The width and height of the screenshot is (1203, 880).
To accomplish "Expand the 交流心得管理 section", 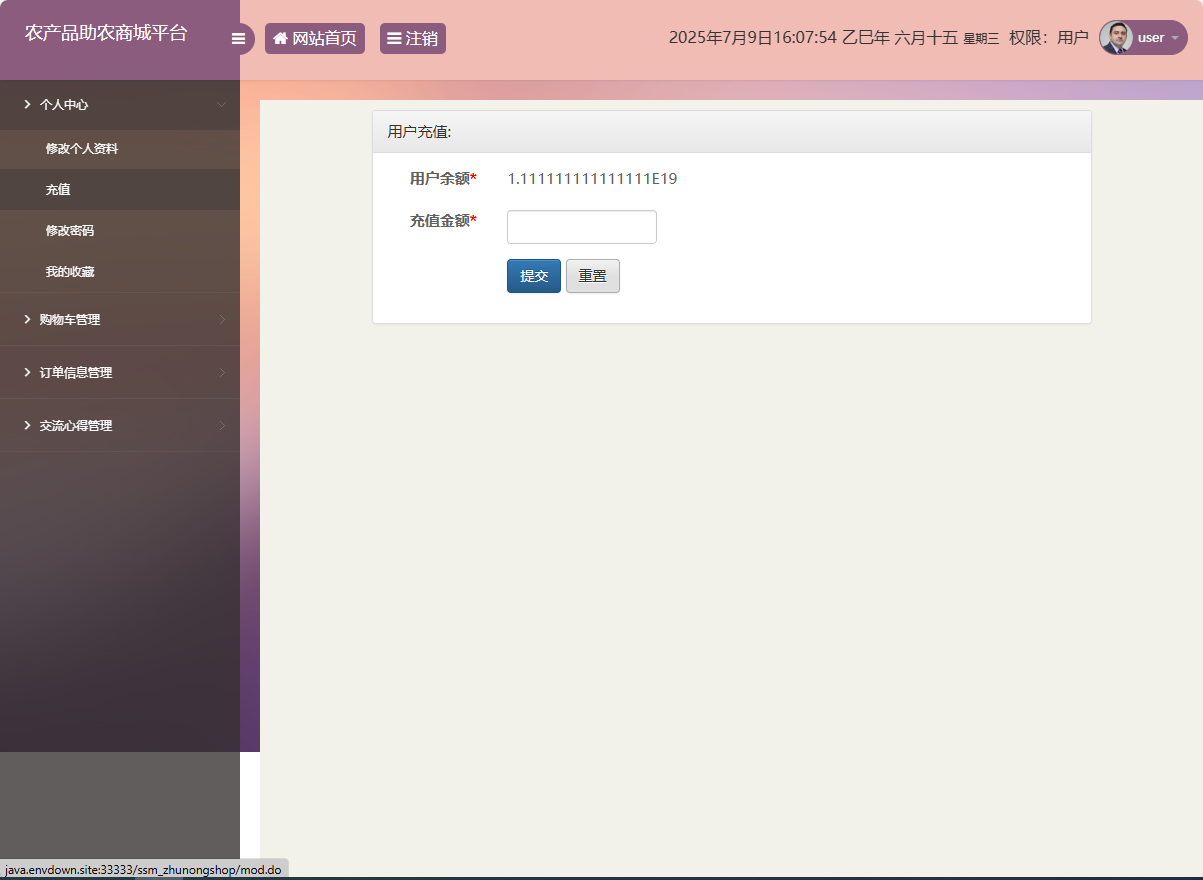I will tap(120, 425).
